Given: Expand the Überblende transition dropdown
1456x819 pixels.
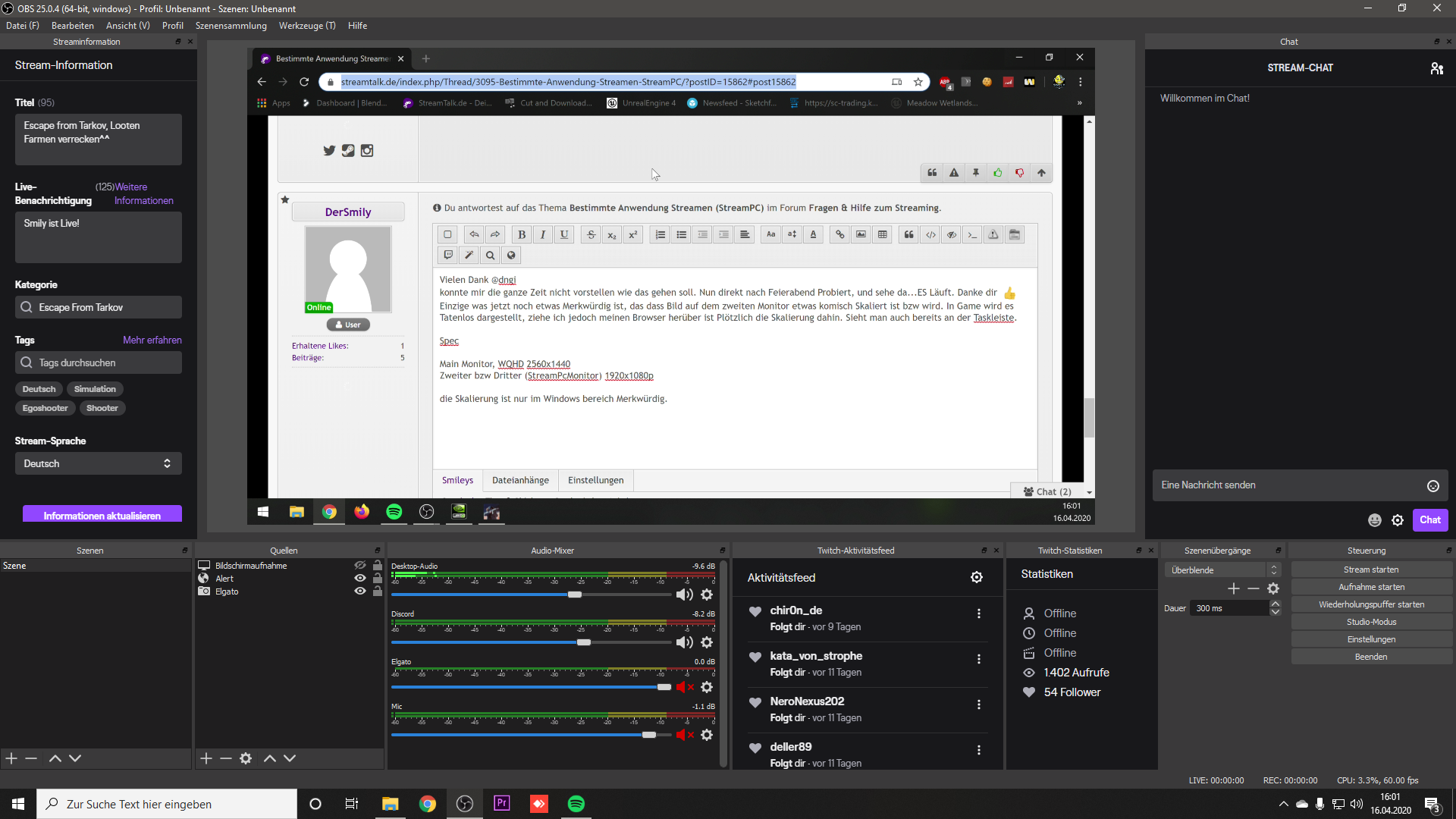Looking at the screenshot, I should 1222,570.
